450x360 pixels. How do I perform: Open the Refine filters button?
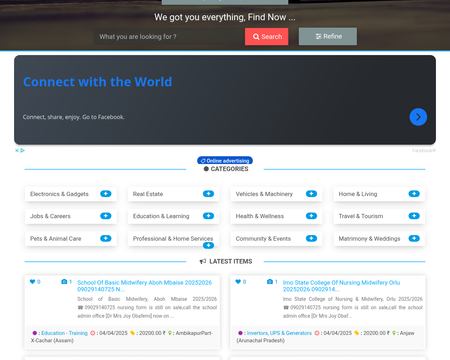click(328, 36)
